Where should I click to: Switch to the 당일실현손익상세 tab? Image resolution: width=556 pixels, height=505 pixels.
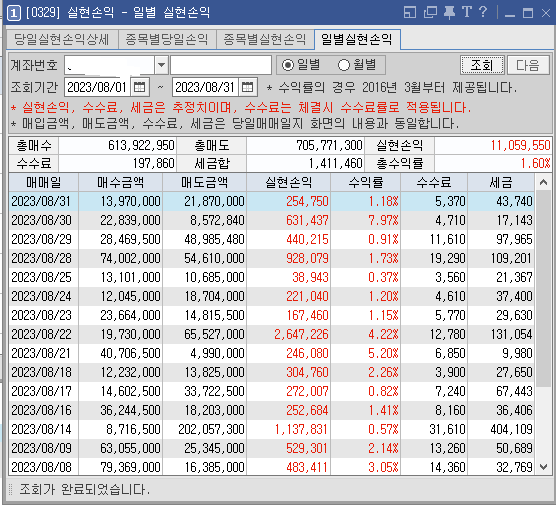pyautogui.click(x=62, y=39)
